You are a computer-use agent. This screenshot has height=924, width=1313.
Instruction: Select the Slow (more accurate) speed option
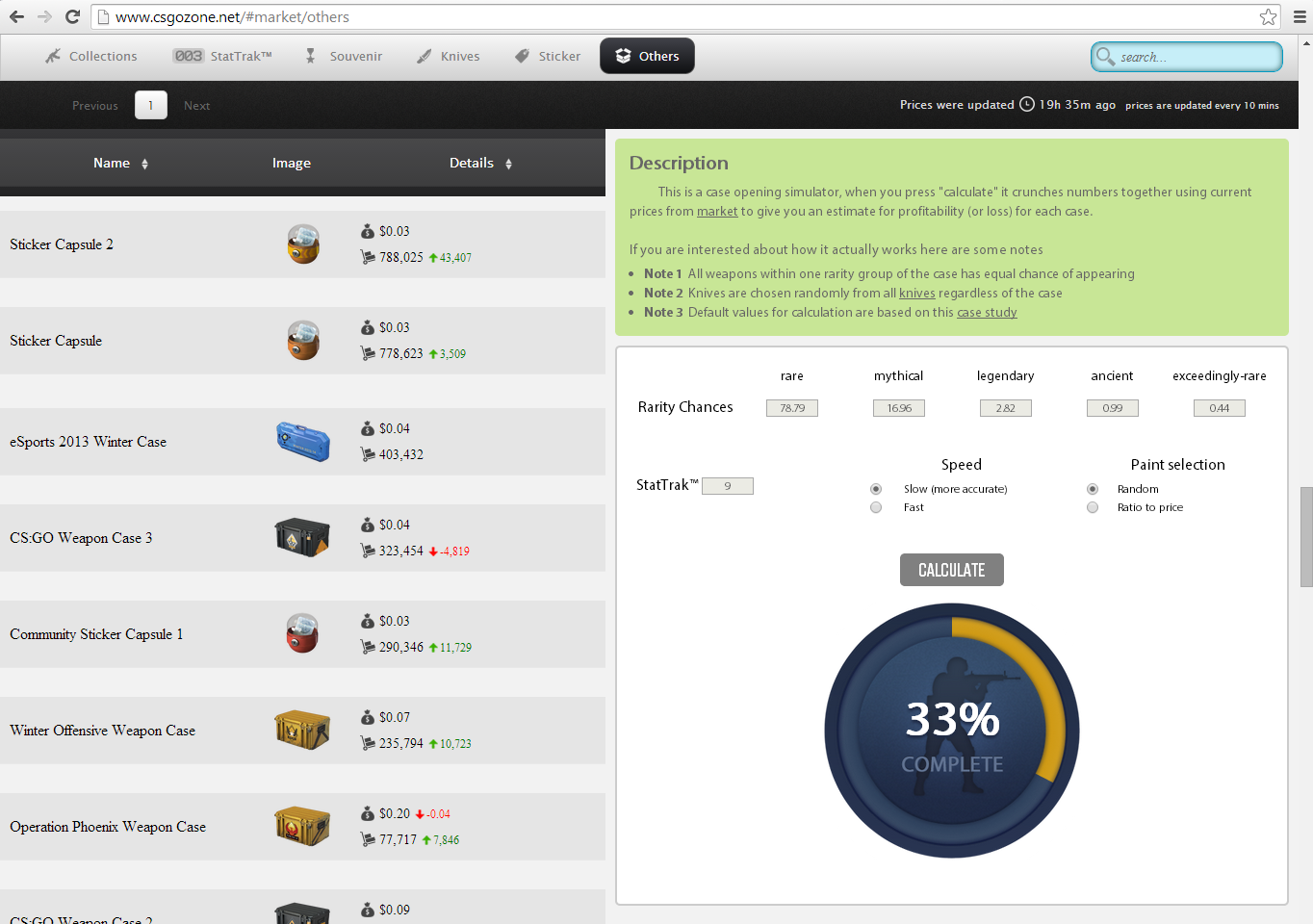(x=876, y=489)
